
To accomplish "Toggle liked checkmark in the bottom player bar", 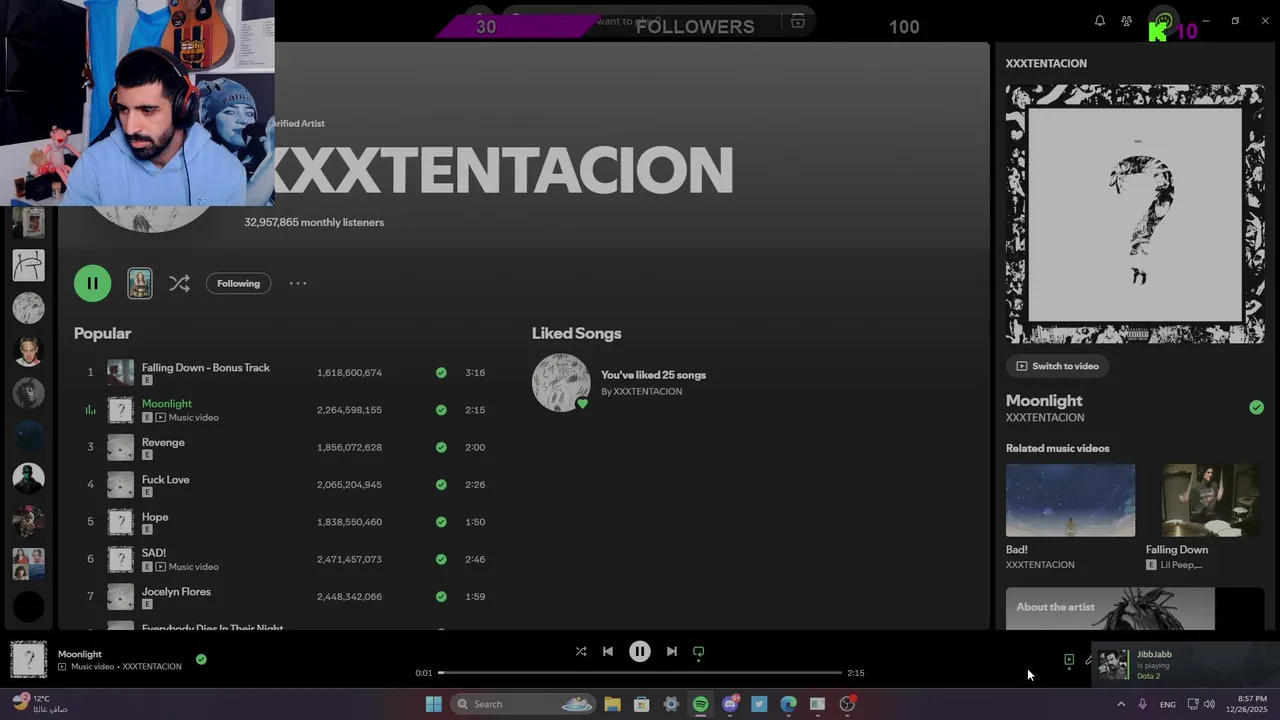I will (x=201, y=659).
